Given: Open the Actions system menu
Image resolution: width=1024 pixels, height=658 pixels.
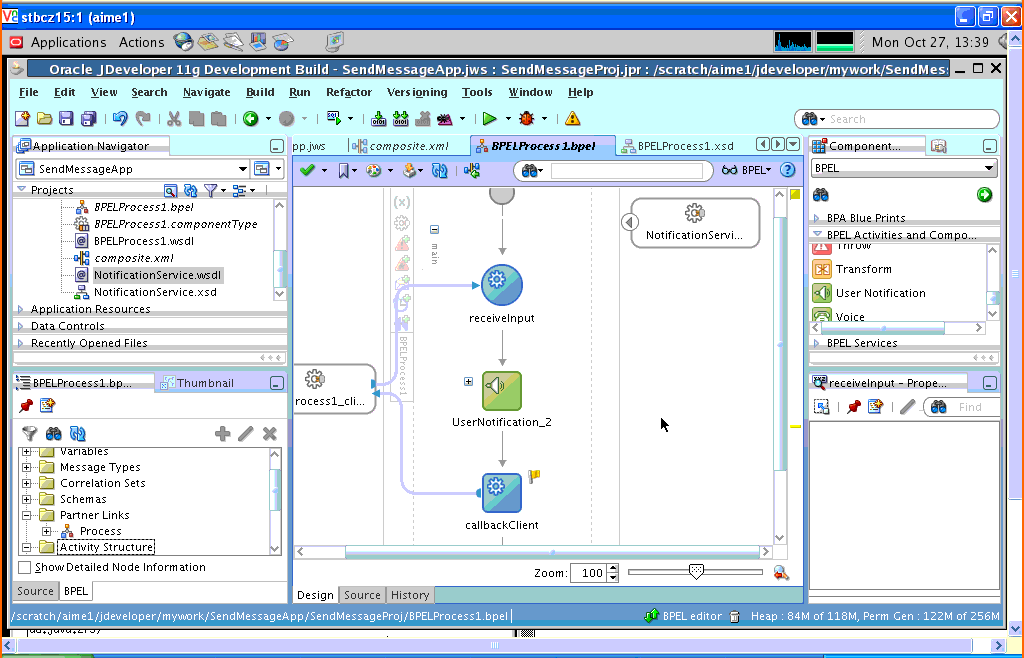Looking at the screenshot, I should (x=141, y=42).
